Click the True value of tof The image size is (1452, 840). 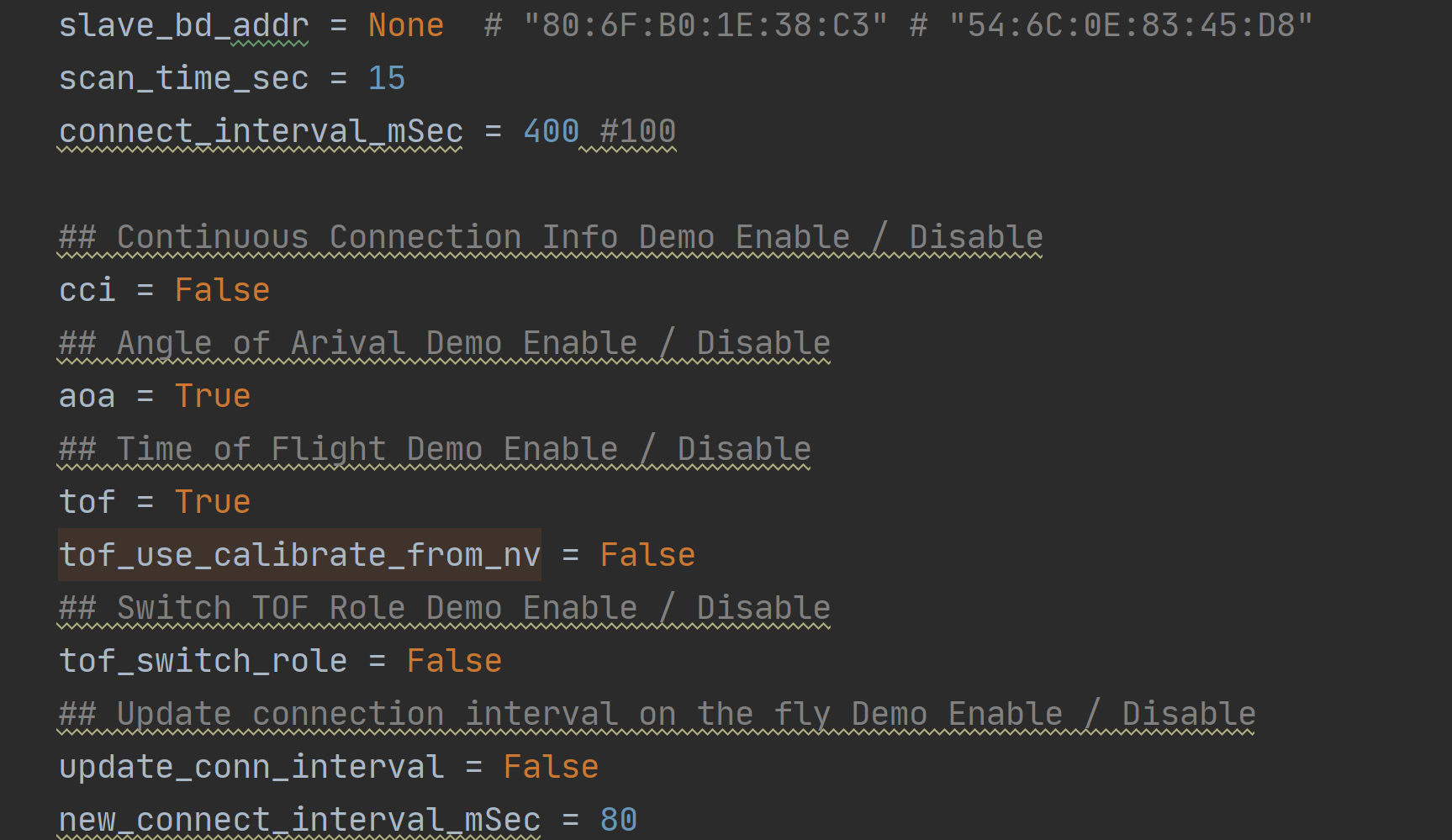click(213, 503)
